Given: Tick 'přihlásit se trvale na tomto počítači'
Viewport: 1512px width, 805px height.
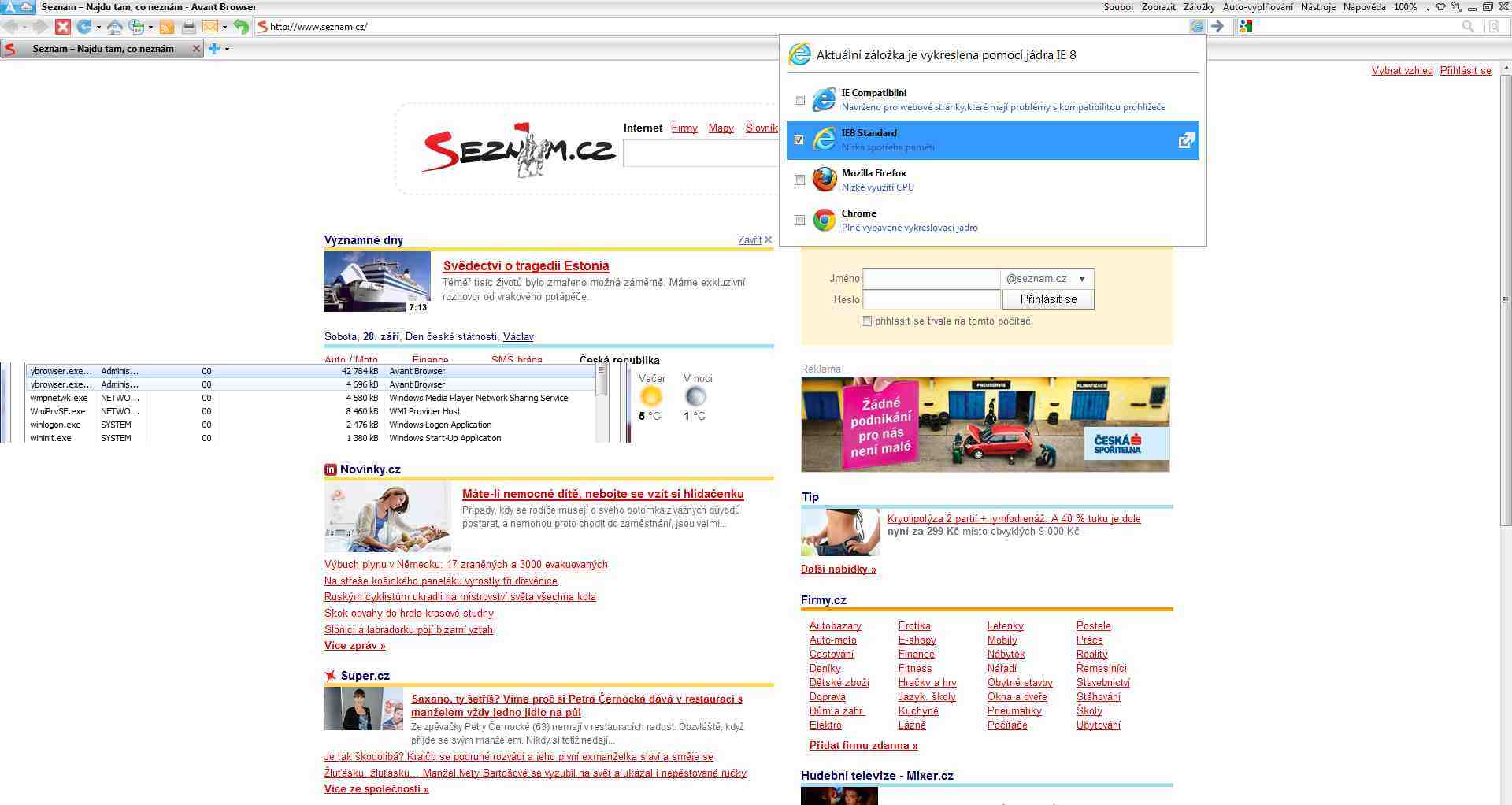Looking at the screenshot, I should 866,321.
